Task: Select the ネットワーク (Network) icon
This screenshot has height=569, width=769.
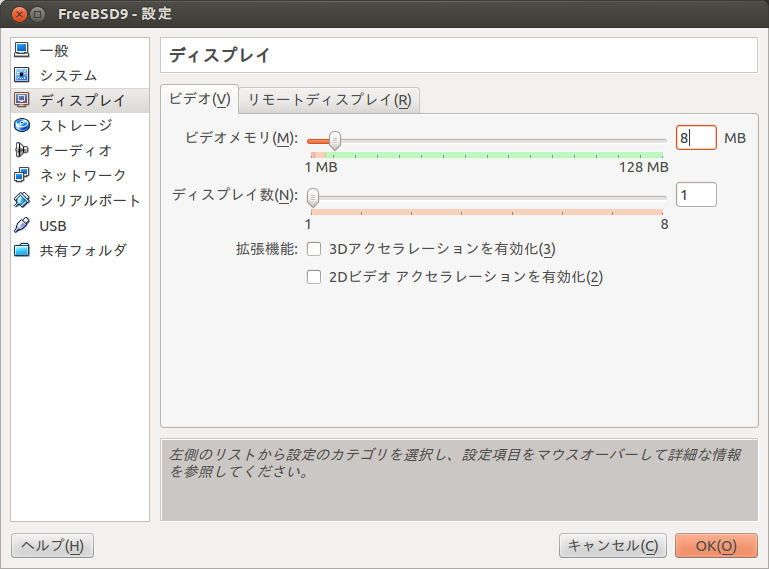Action: point(22,175)
